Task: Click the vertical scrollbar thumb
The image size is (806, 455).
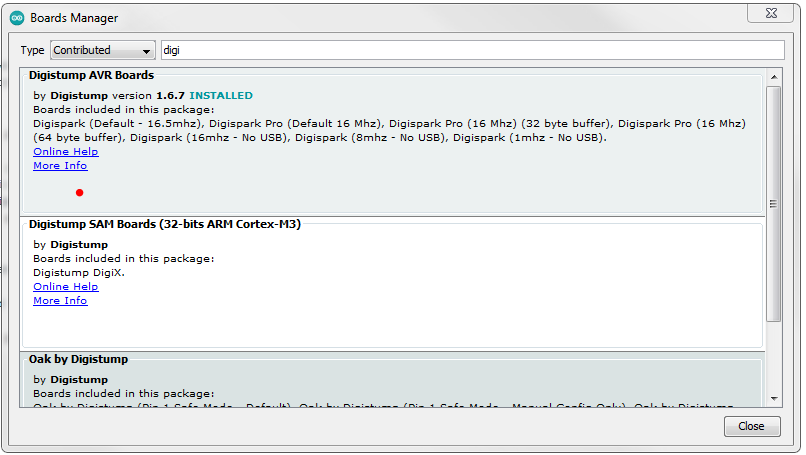Action: point(773,203)
